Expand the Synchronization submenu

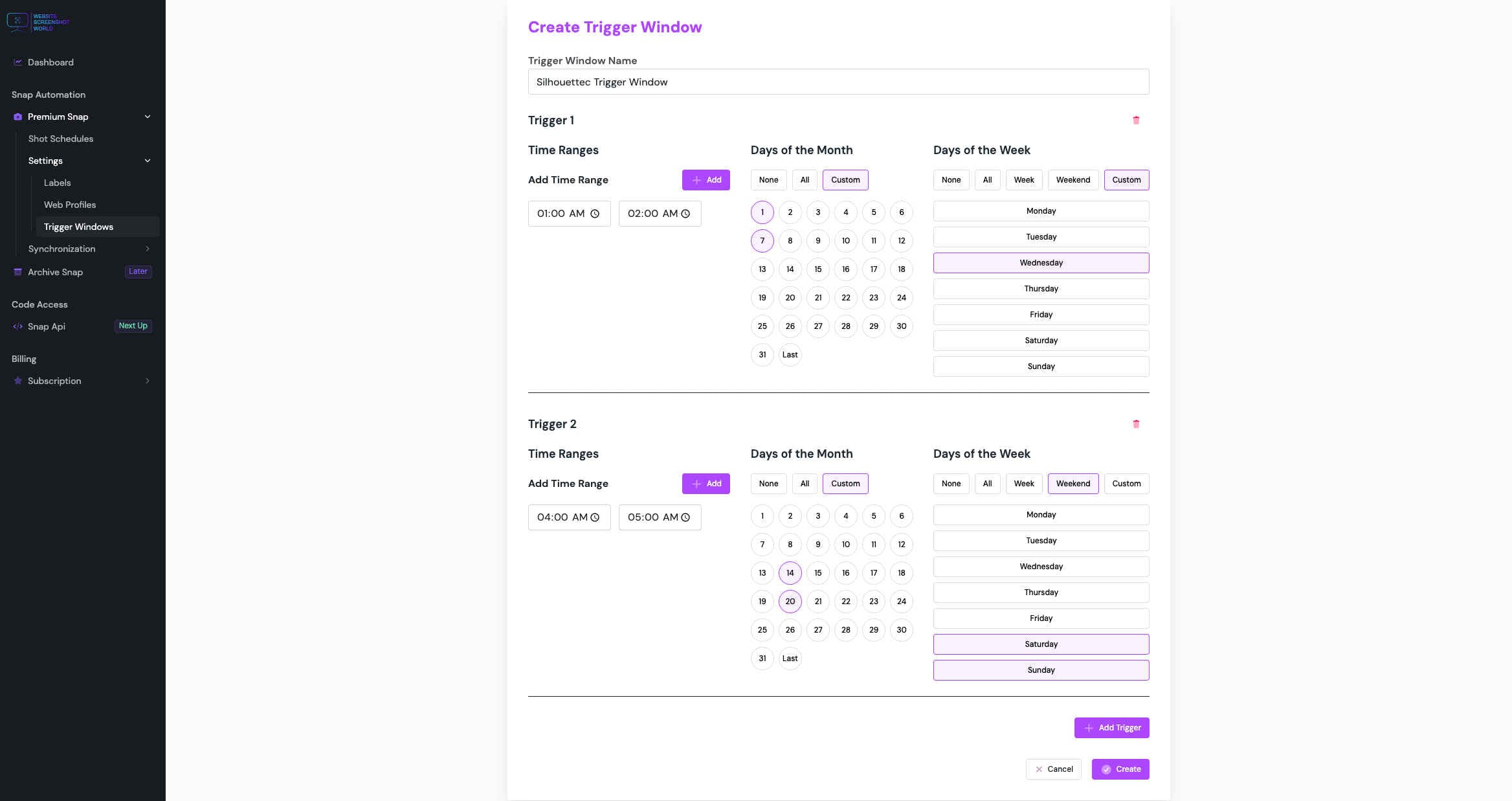click(148, 249)
